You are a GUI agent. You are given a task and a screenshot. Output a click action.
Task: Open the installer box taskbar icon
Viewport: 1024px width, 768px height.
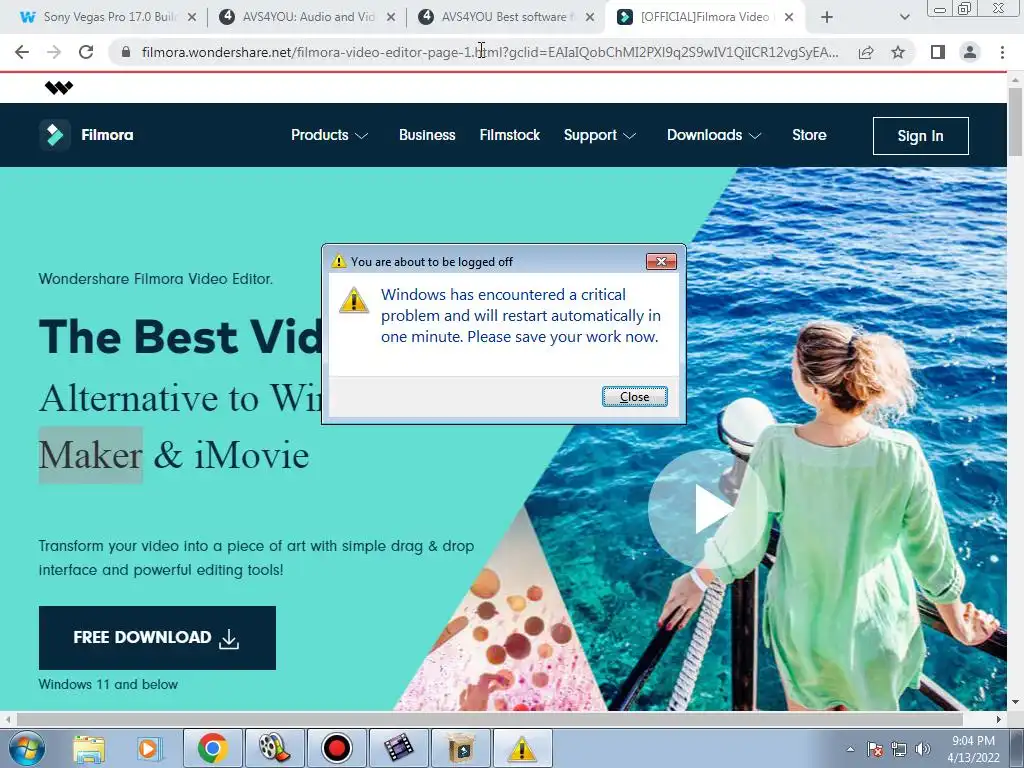(x=461, y=748)
